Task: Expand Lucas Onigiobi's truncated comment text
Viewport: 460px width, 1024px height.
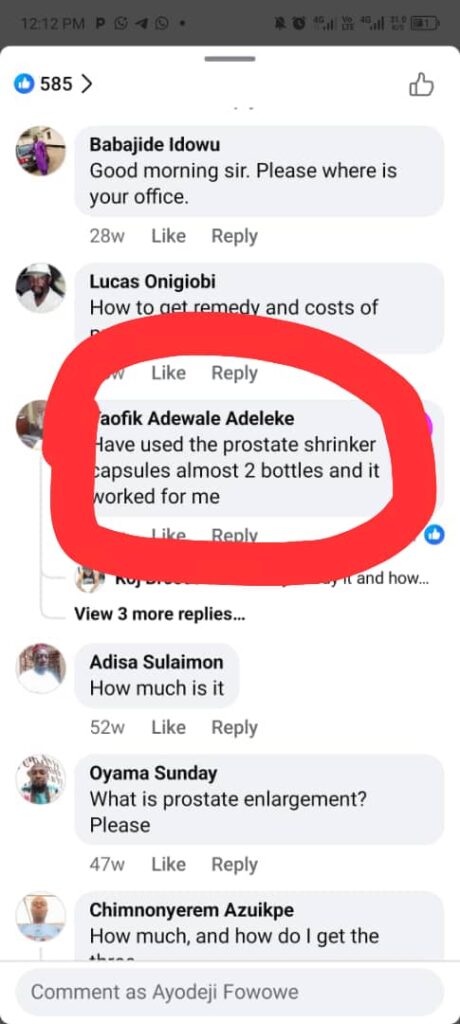Action: pyautogui.click(x=233, y=307)
